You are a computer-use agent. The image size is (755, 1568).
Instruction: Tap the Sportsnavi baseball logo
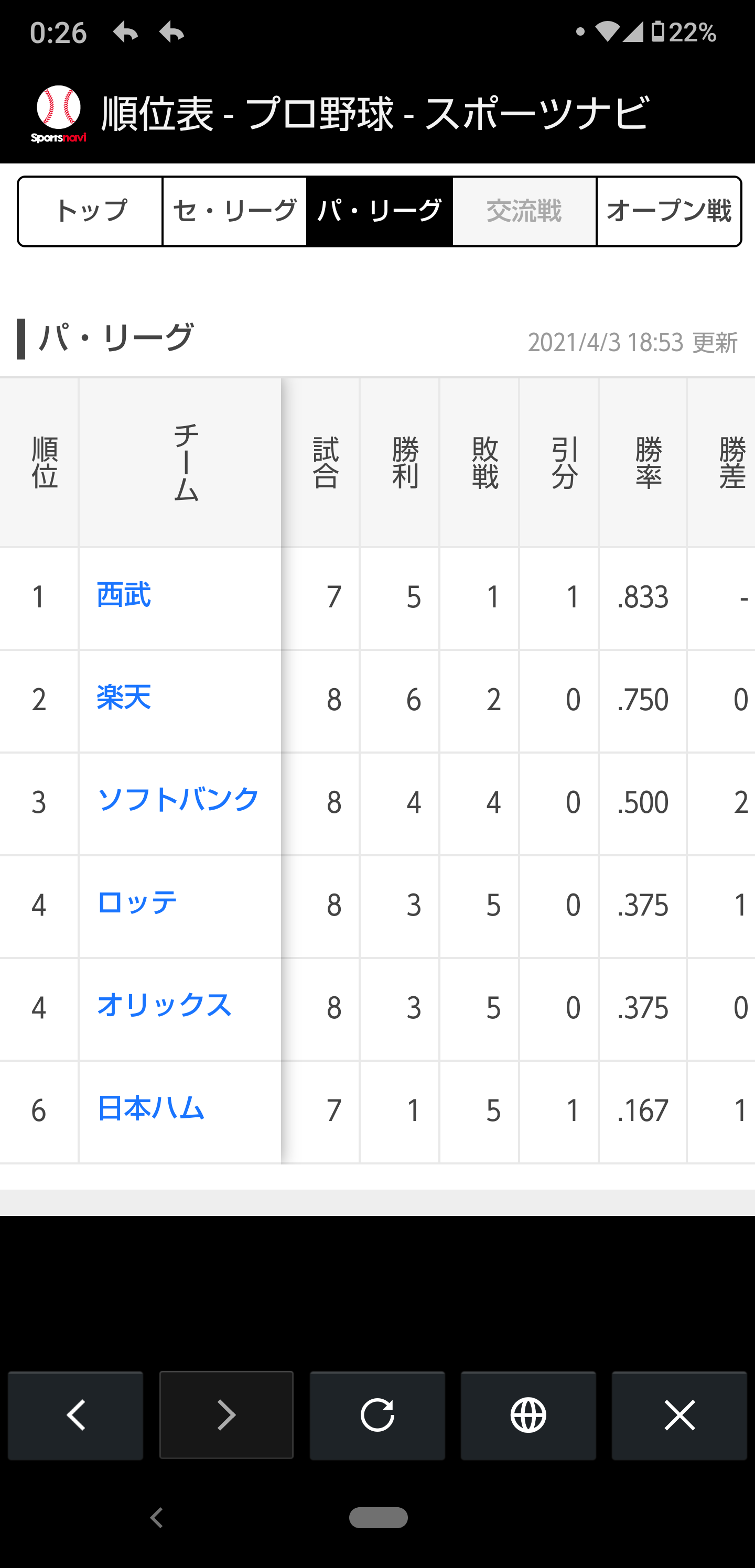[58, 114]
